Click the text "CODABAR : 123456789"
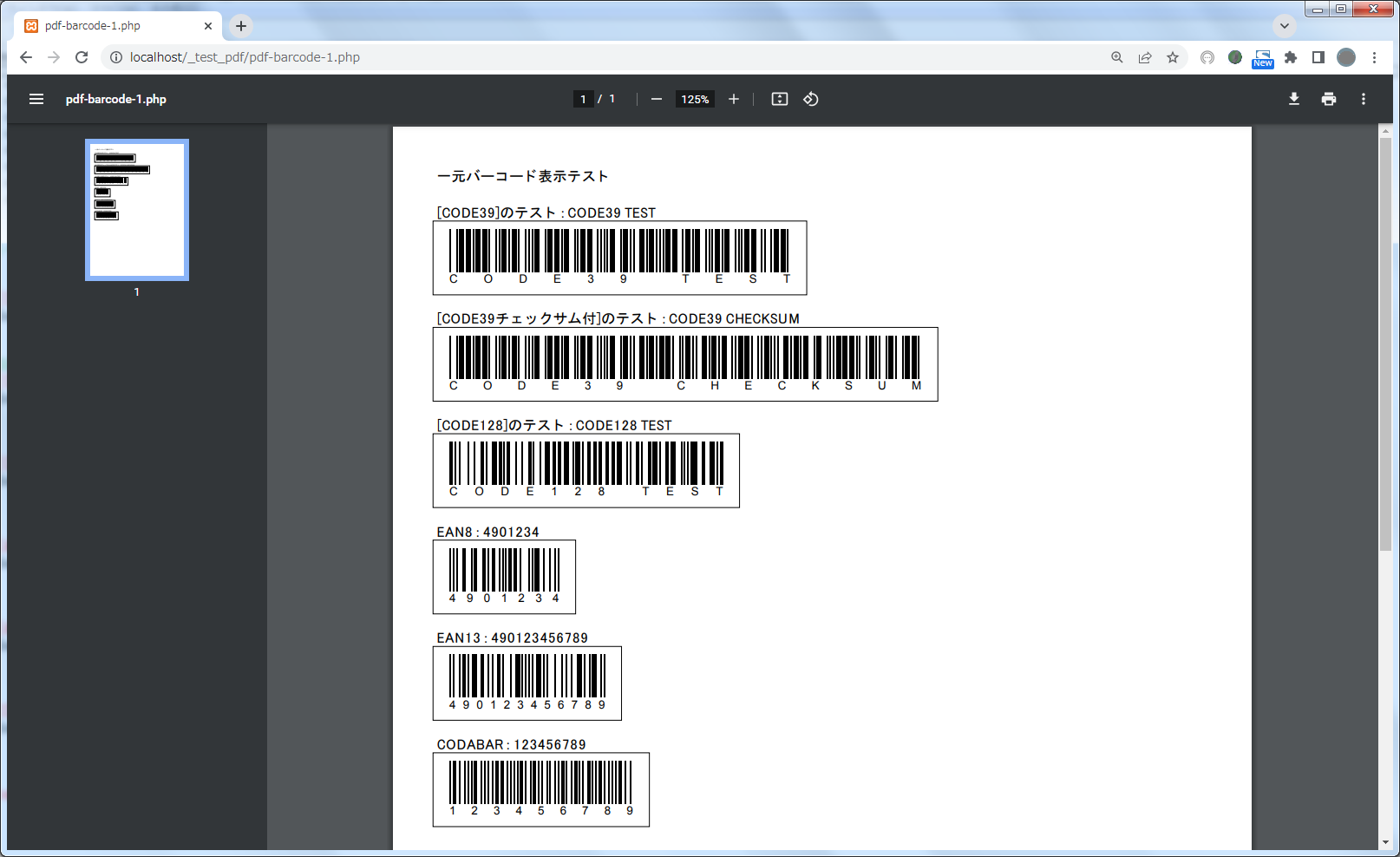Viewport: 1400px width, 857px height. 512,744
